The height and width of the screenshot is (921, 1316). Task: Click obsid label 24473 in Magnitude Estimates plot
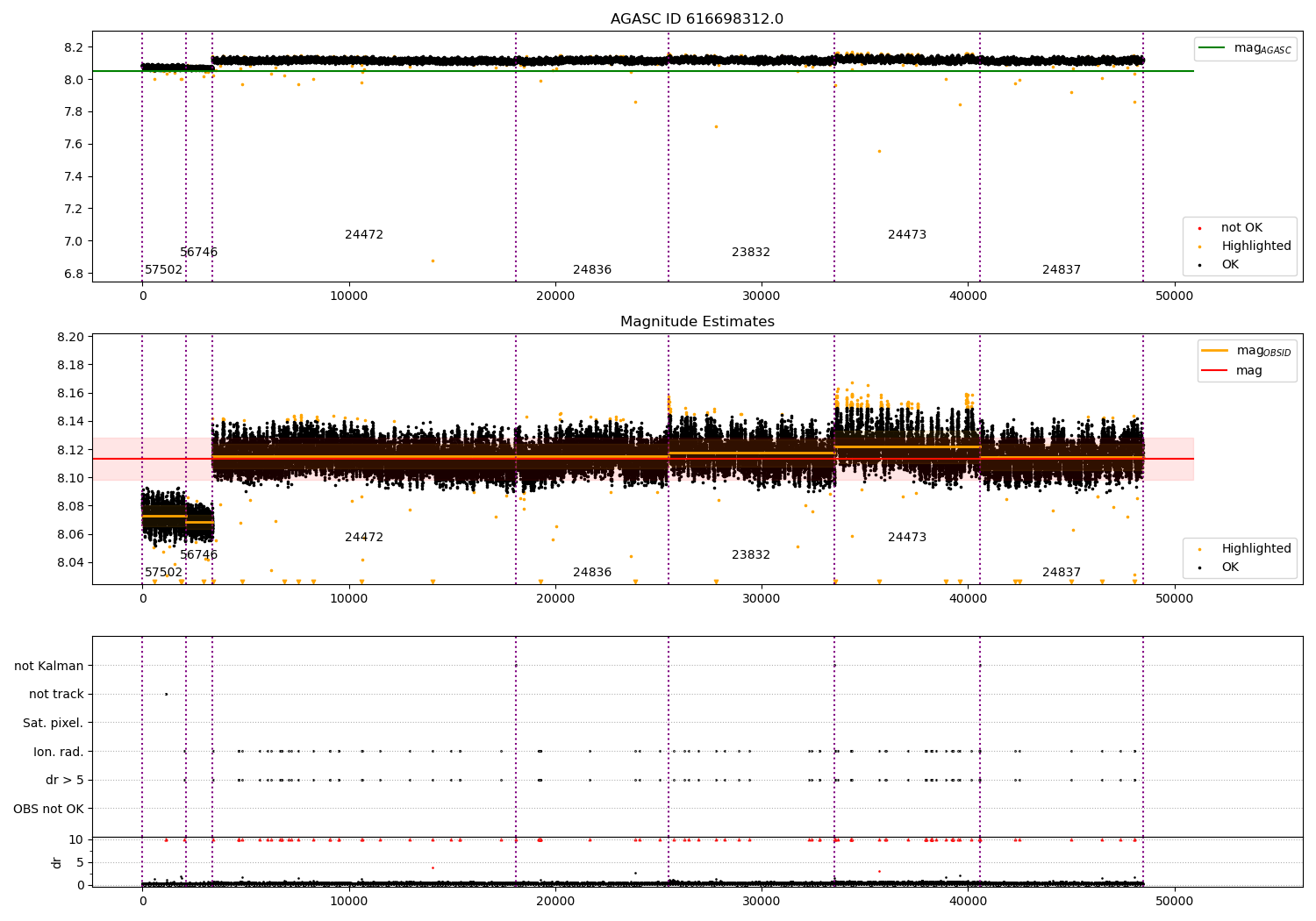(907, 538)
